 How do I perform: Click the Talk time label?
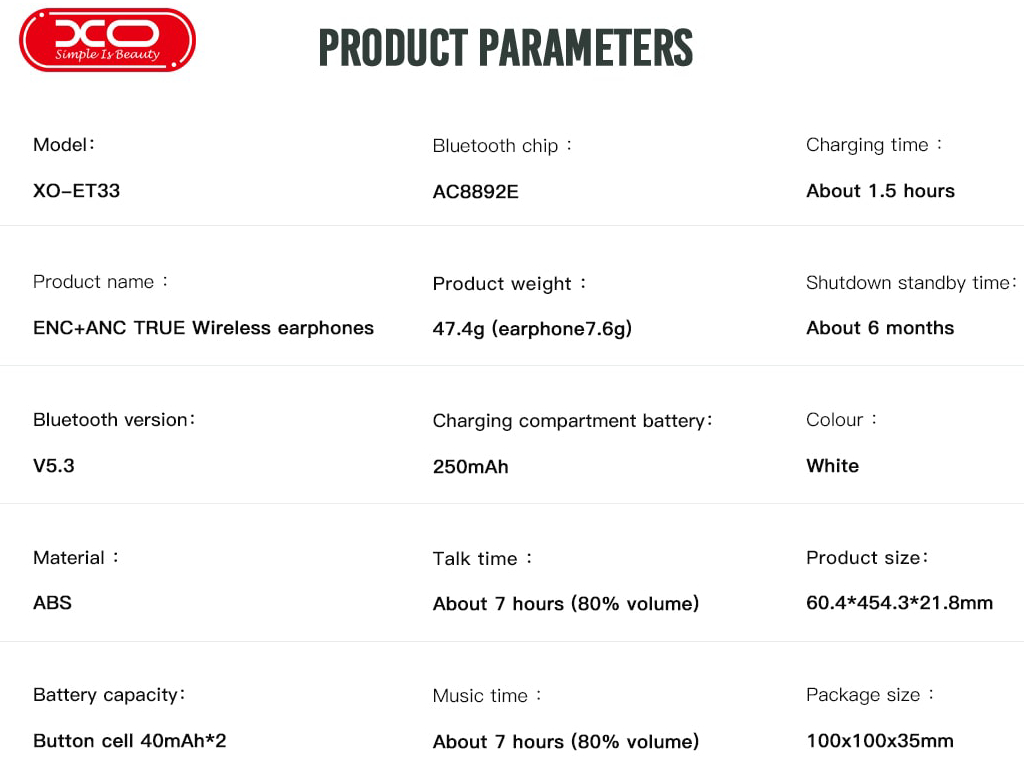pos(475,559)
